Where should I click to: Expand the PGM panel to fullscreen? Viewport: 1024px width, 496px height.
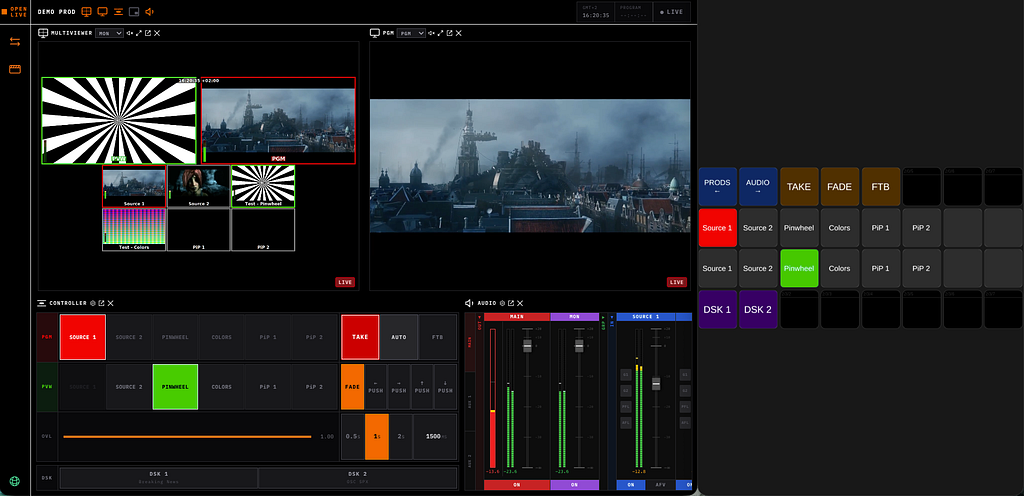pos(441,33)
